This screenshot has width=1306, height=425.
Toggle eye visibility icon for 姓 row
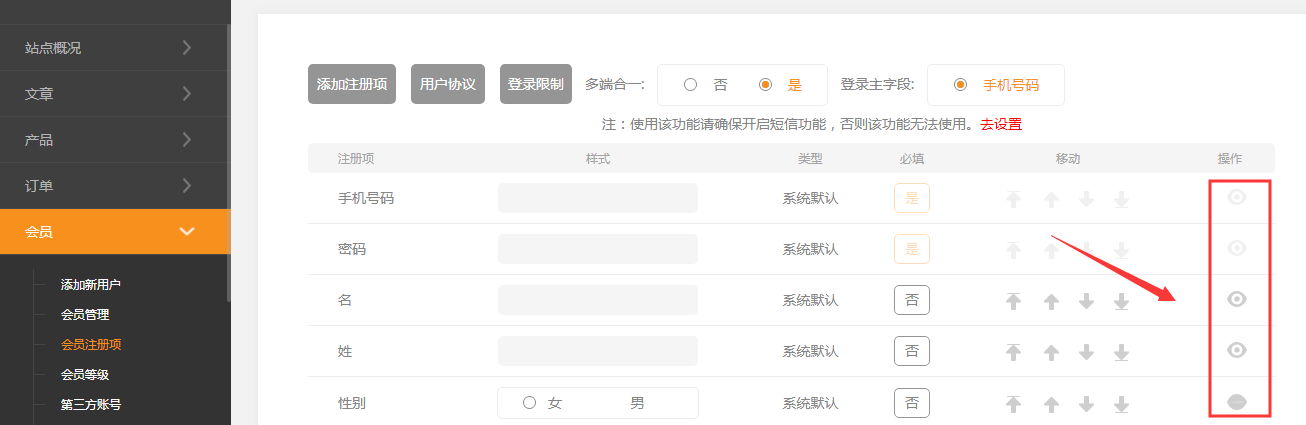(x=1237, y=350)
